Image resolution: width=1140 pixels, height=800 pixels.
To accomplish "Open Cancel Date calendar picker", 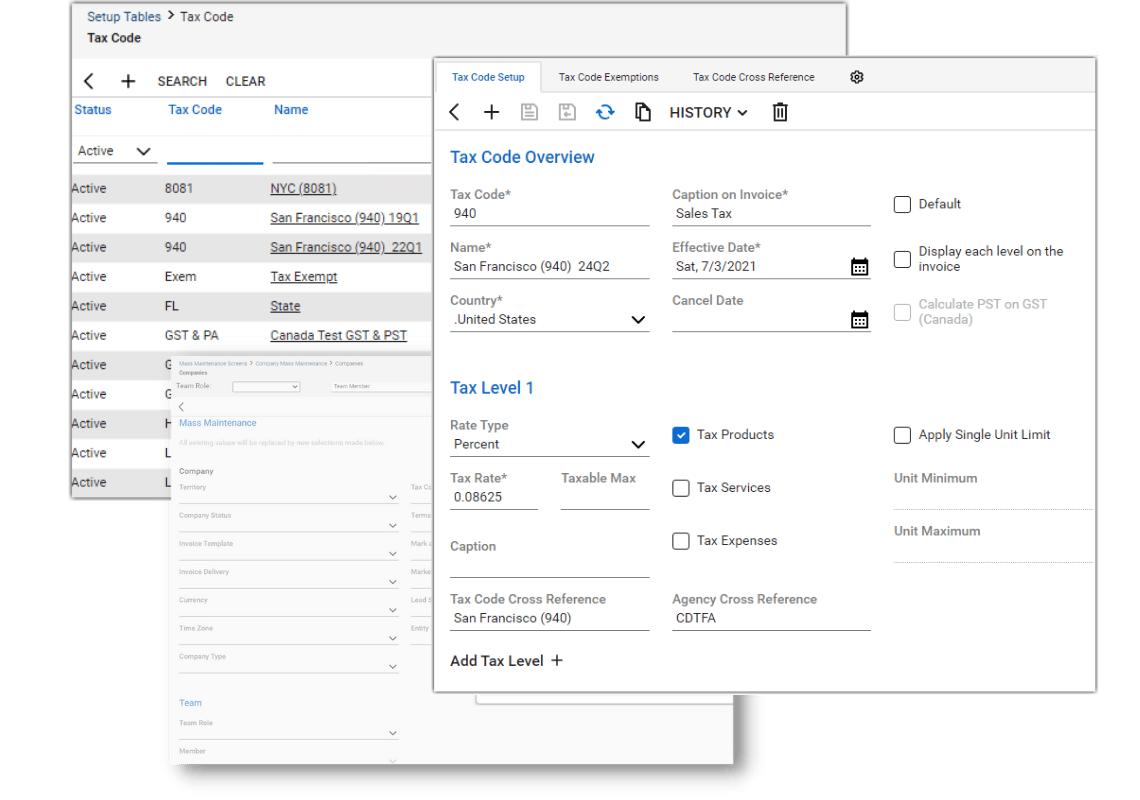I will point(859,319).
